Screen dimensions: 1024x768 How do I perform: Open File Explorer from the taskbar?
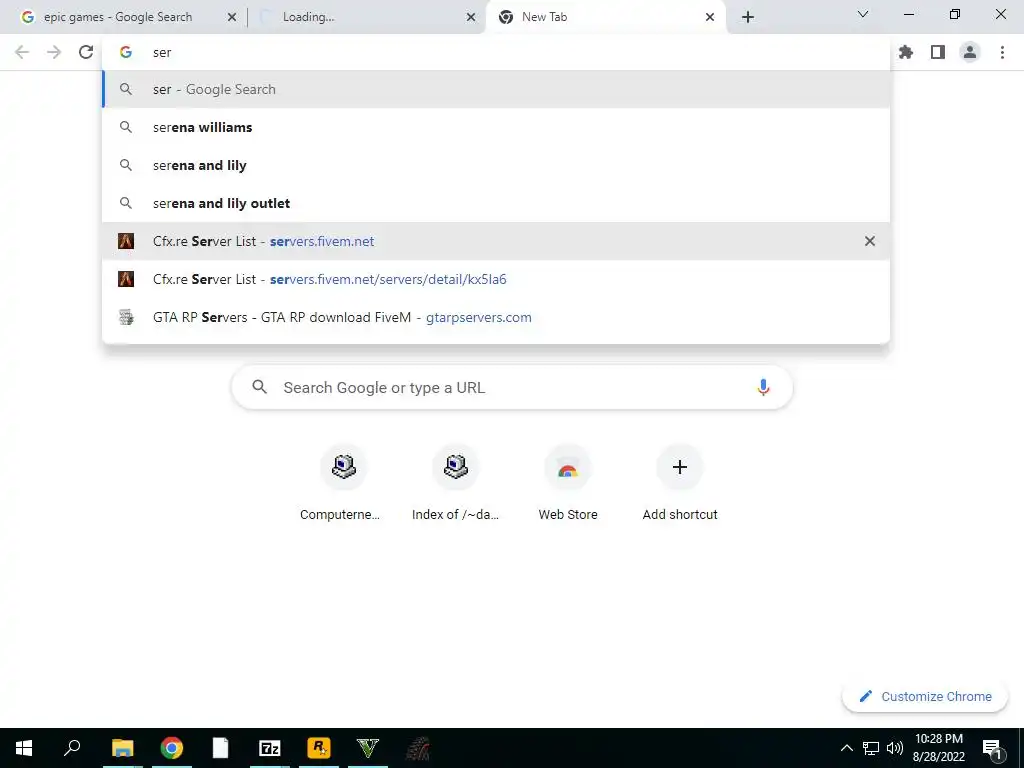tap(123, 748)
